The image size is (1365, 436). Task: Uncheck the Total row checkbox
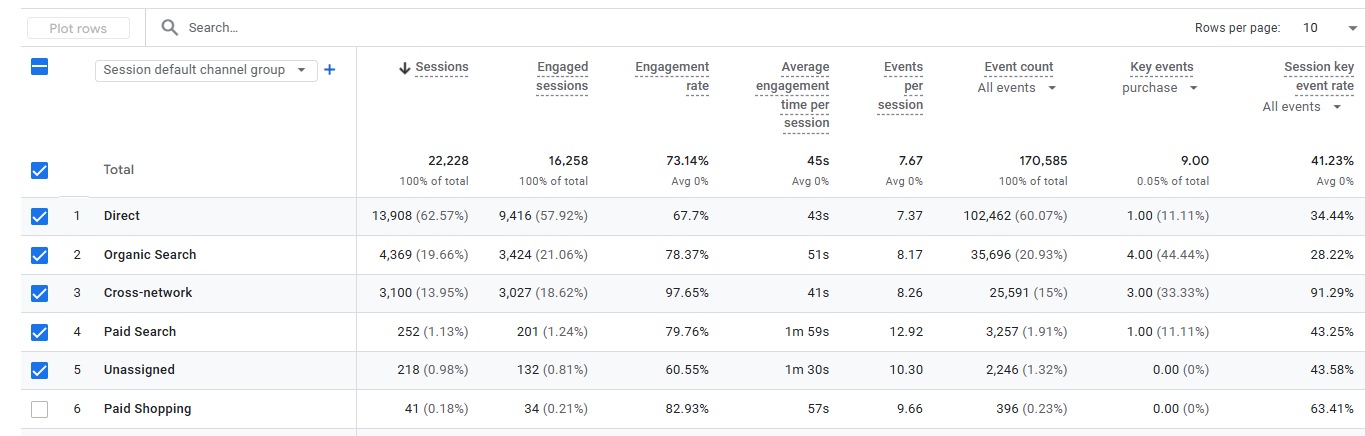click(x=40, y=170)
